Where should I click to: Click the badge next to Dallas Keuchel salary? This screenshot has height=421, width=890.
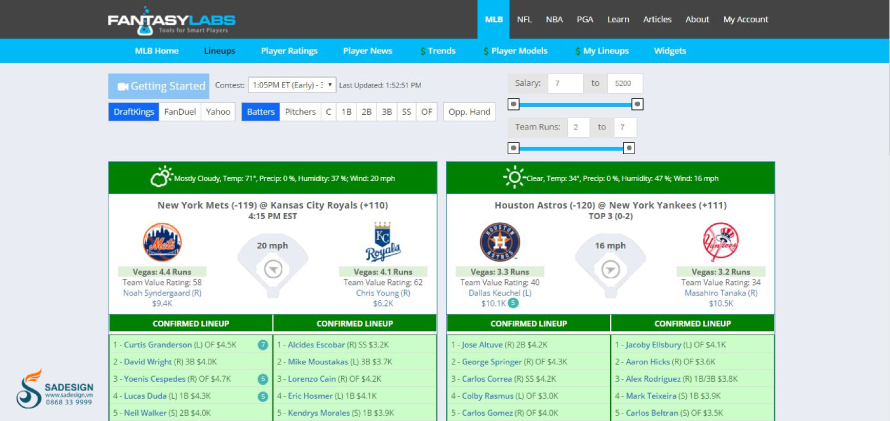click(513, 304)
